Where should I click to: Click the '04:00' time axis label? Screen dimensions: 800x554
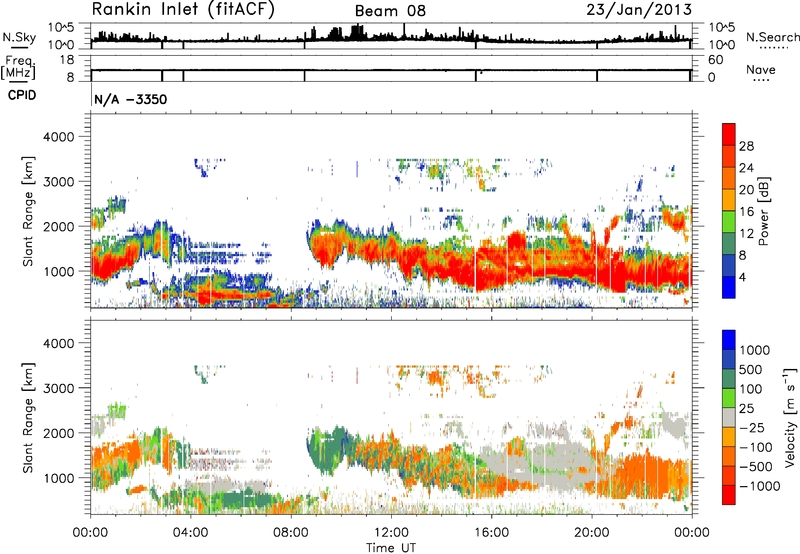190,533
